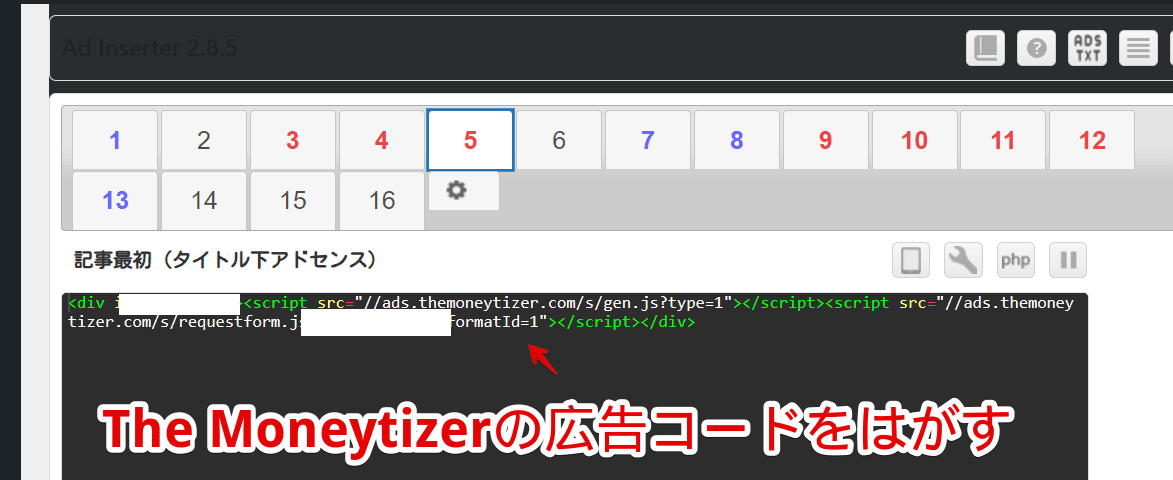
Task: Click the lines list icon in header
Action: click(x=1138, y=49)
